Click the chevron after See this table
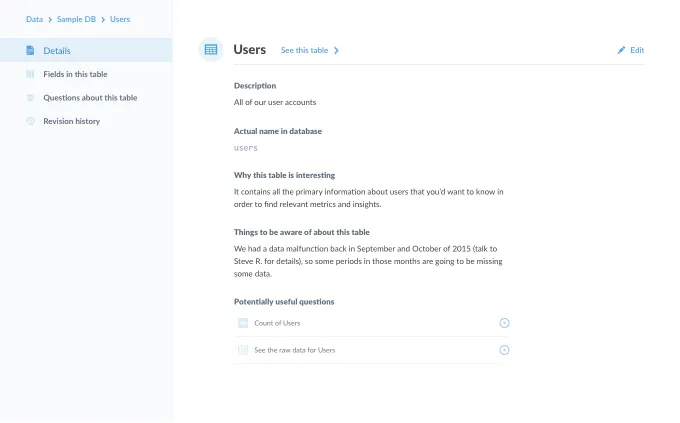 click(x=336, y=50)
